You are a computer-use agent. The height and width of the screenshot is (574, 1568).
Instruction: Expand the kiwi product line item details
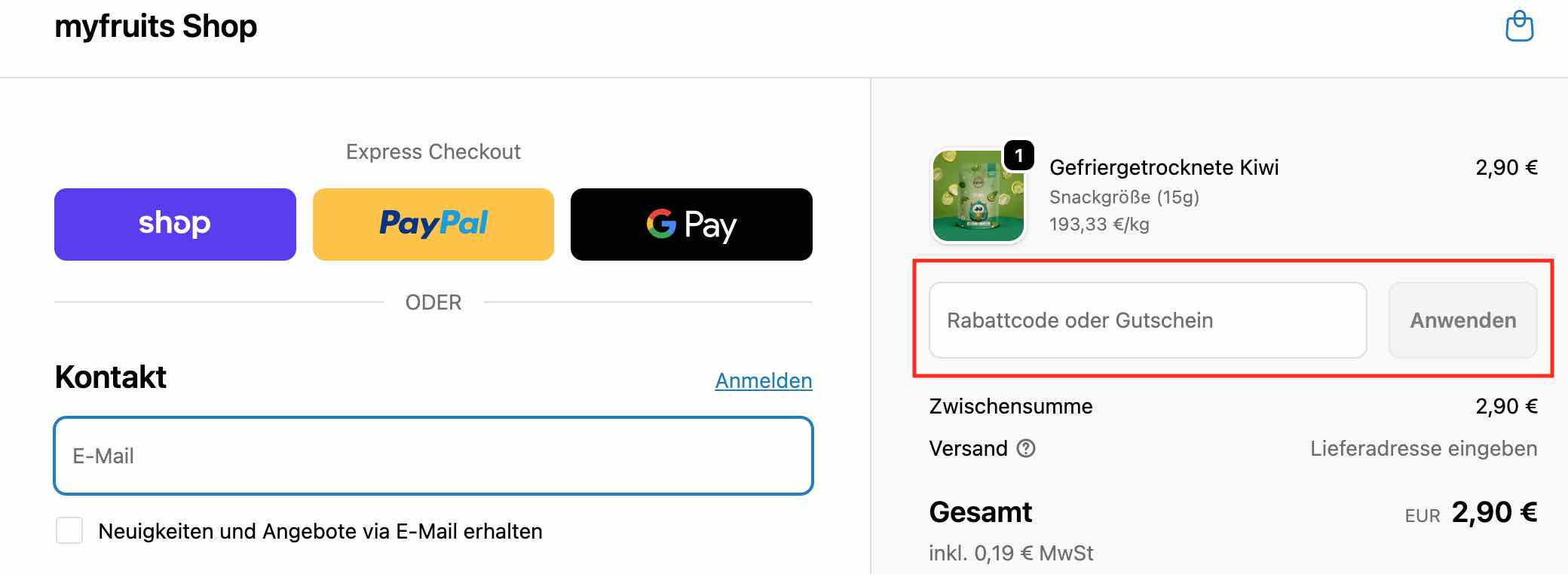[1163, 167]
